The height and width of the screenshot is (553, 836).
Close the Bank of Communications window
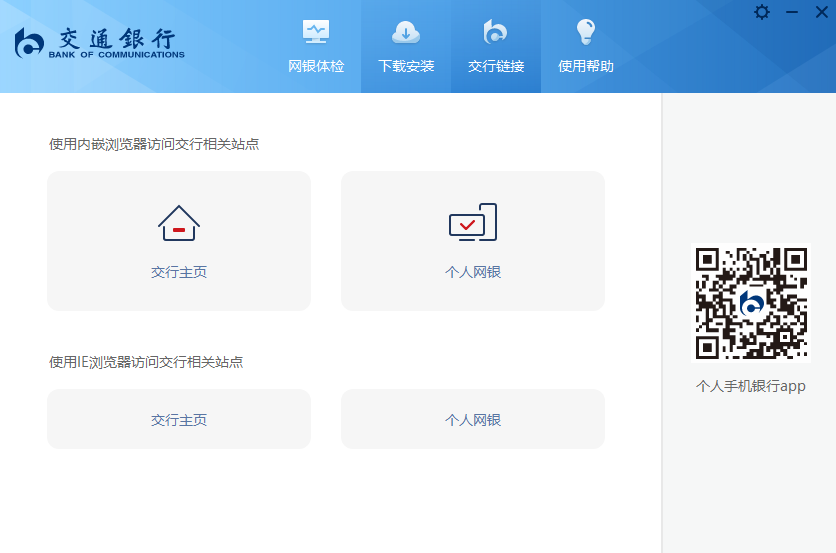[822, 12]
